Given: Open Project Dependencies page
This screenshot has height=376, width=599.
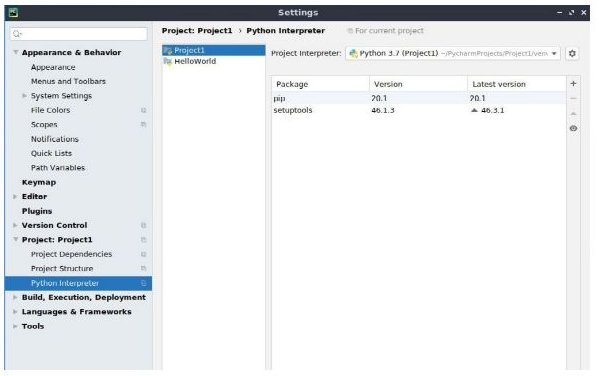Looking at the screenshot, I should coord(71,254).
